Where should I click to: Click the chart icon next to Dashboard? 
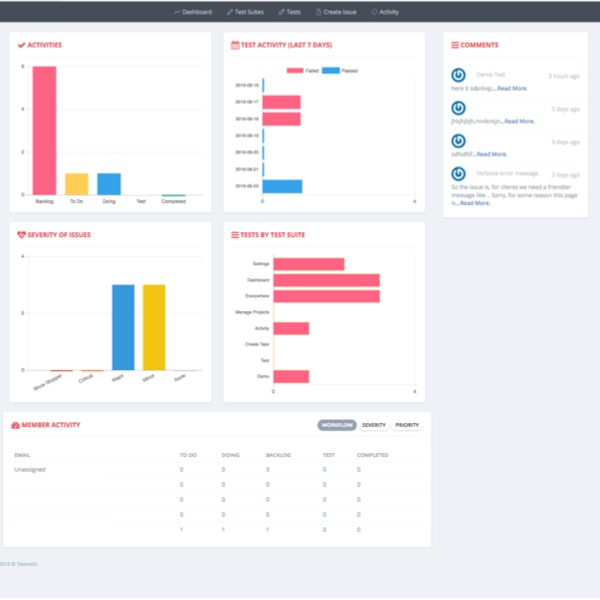(x=177, y=12)
